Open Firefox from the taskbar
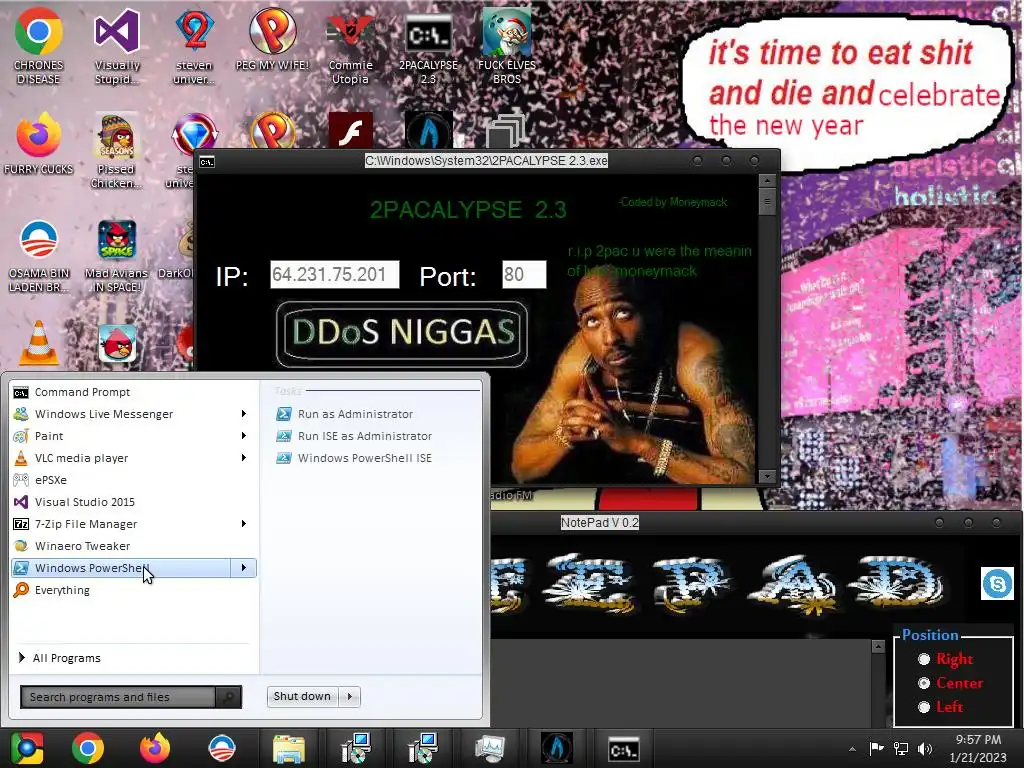1024x768 pixels. 155,748
